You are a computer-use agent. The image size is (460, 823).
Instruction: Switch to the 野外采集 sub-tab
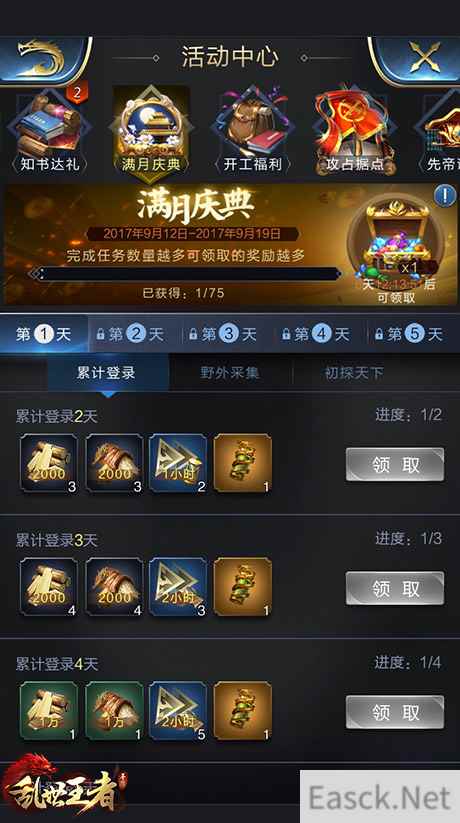click(x=230, y=373)
